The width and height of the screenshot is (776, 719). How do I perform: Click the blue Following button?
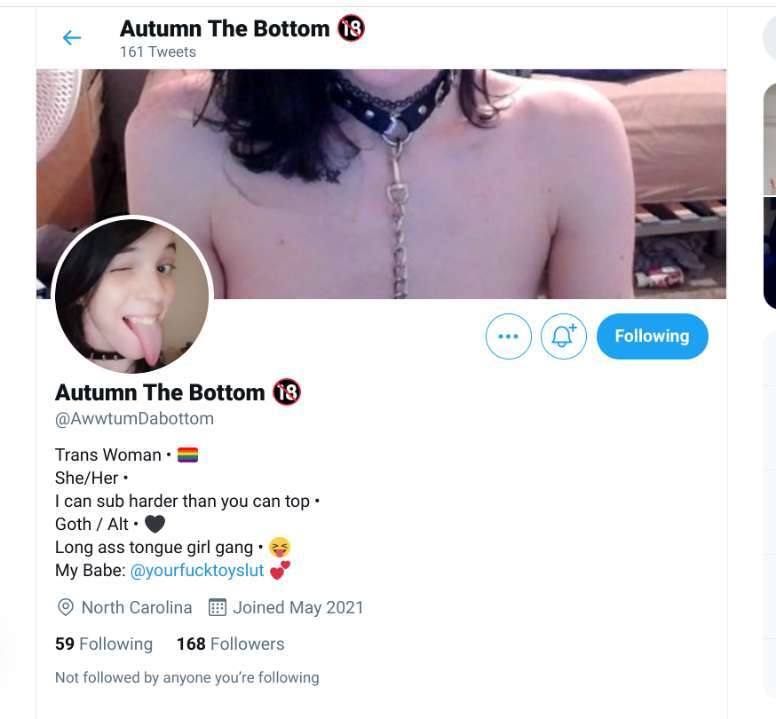652,336
